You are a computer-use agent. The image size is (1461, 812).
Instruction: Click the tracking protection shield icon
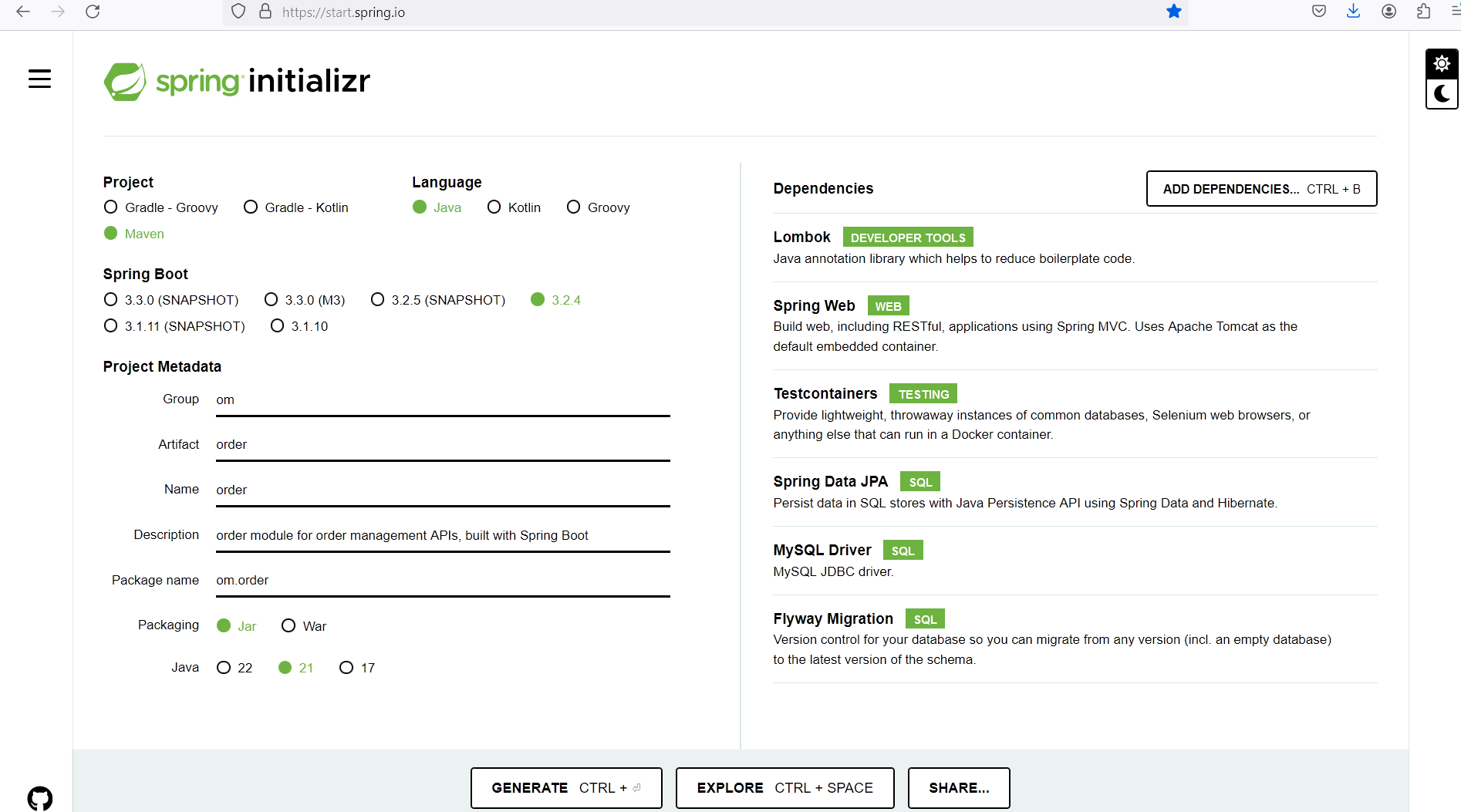pyautogui.click(x=238, y=12)
